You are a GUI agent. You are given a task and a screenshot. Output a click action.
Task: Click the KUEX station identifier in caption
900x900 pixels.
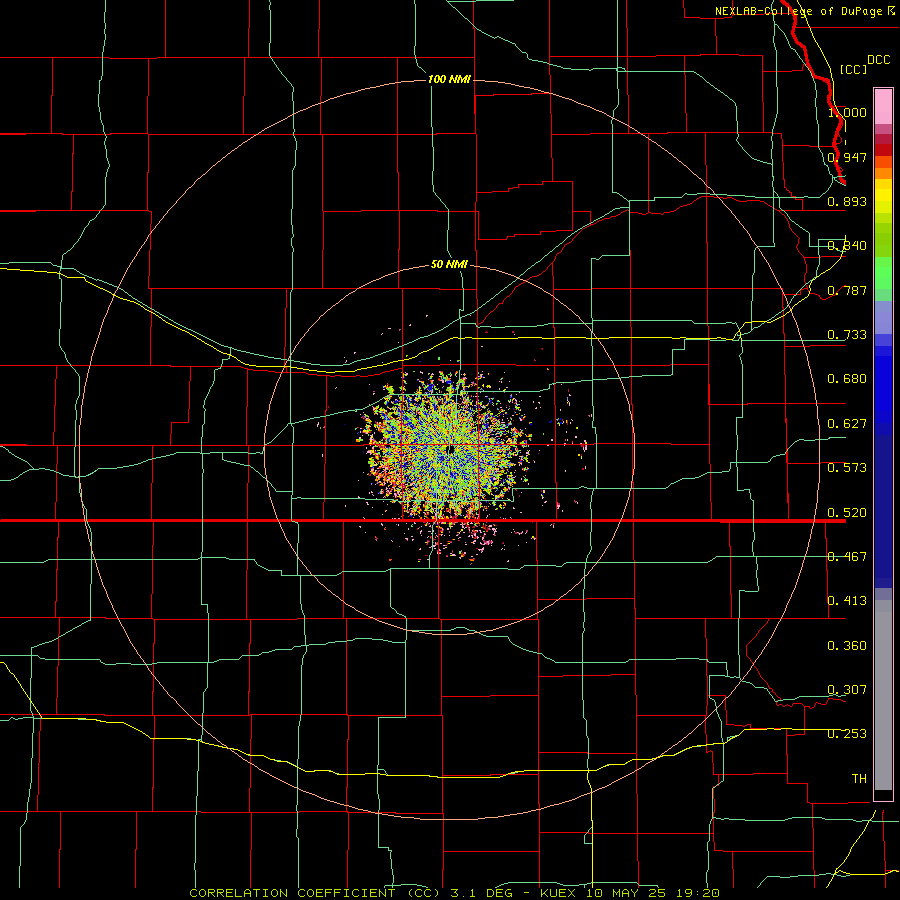[560, 893]
